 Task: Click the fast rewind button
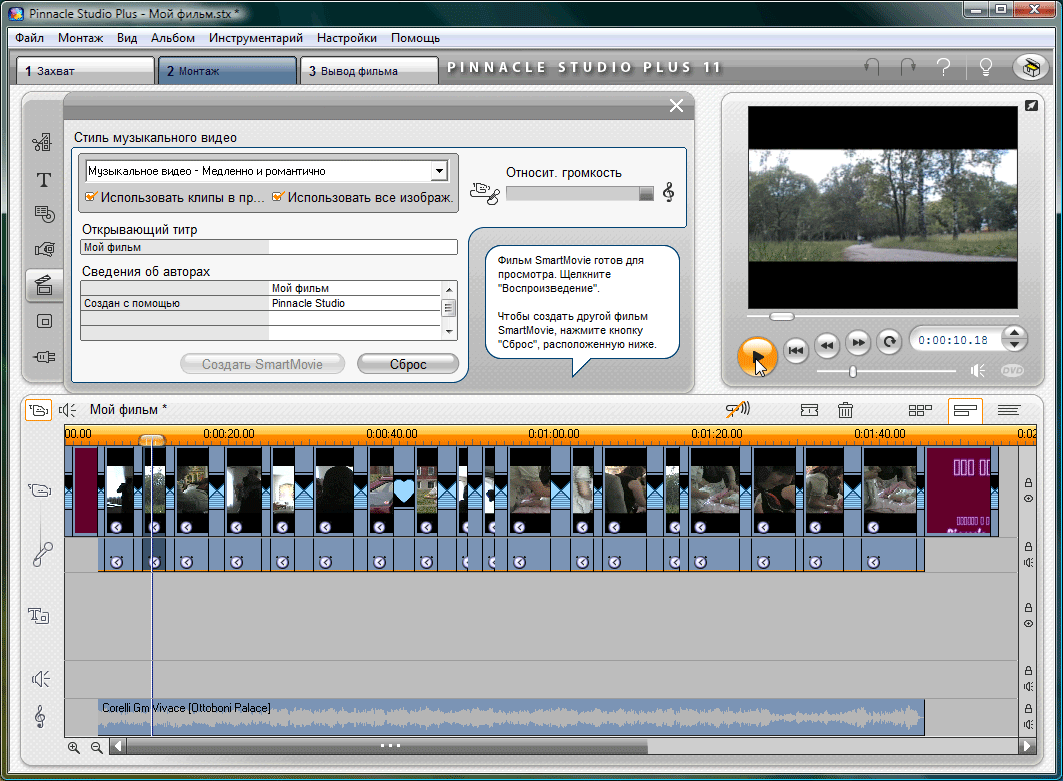[827, 344]
